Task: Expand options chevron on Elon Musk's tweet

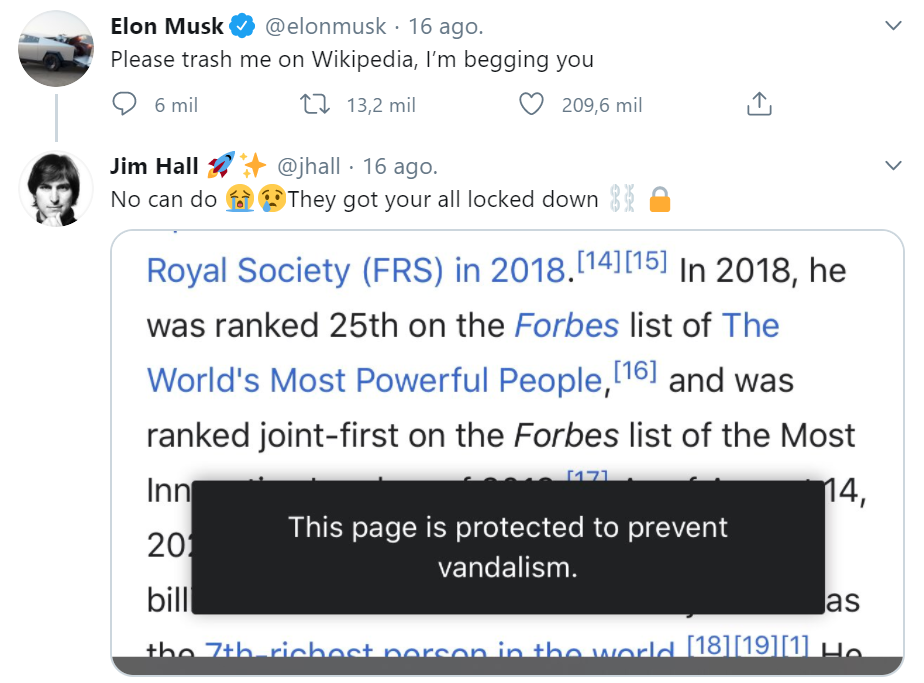Action: click(893, 25)
